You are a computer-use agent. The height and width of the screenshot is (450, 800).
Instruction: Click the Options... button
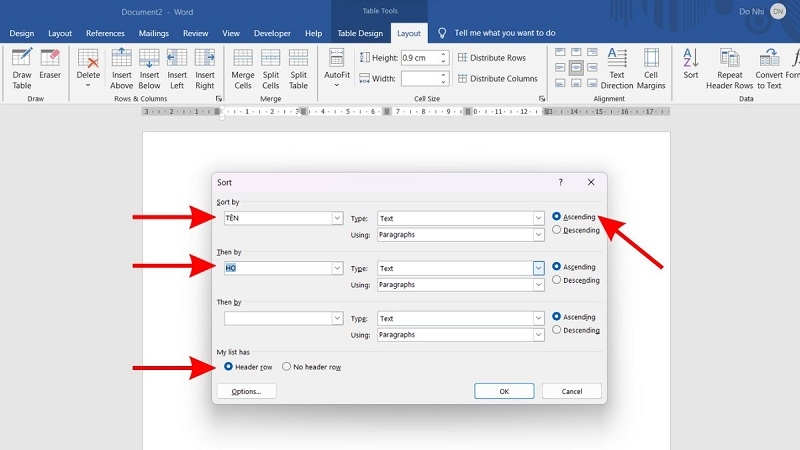pos(246,392)
